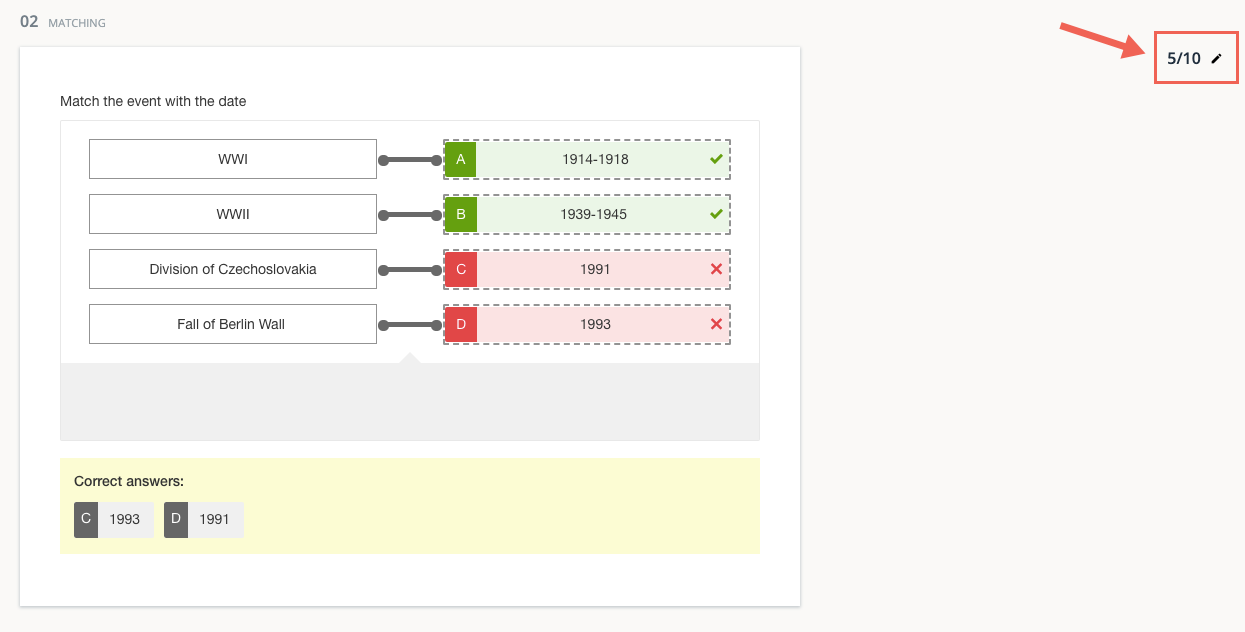This screenshot has width=1245, height=632.
Task: Click the correct answer chip C 1993
Action: coord(113,519)
